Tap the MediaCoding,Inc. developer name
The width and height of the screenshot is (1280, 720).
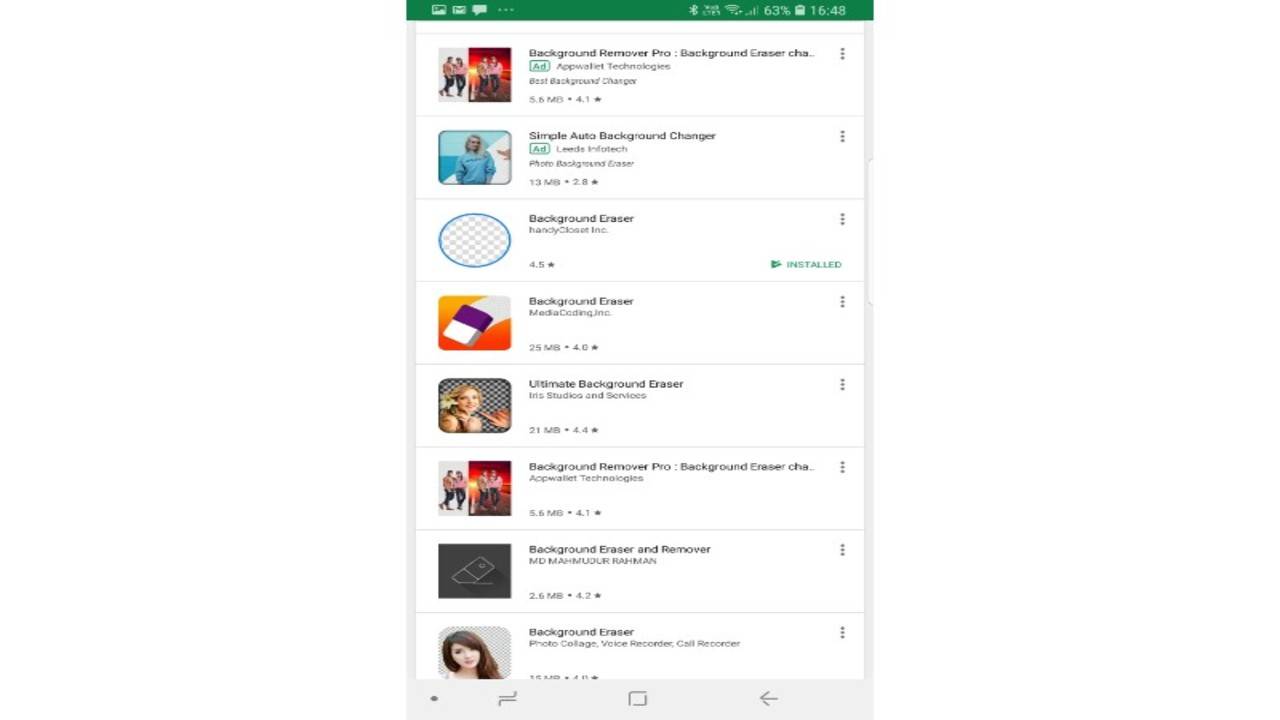[x=570, y=313]
